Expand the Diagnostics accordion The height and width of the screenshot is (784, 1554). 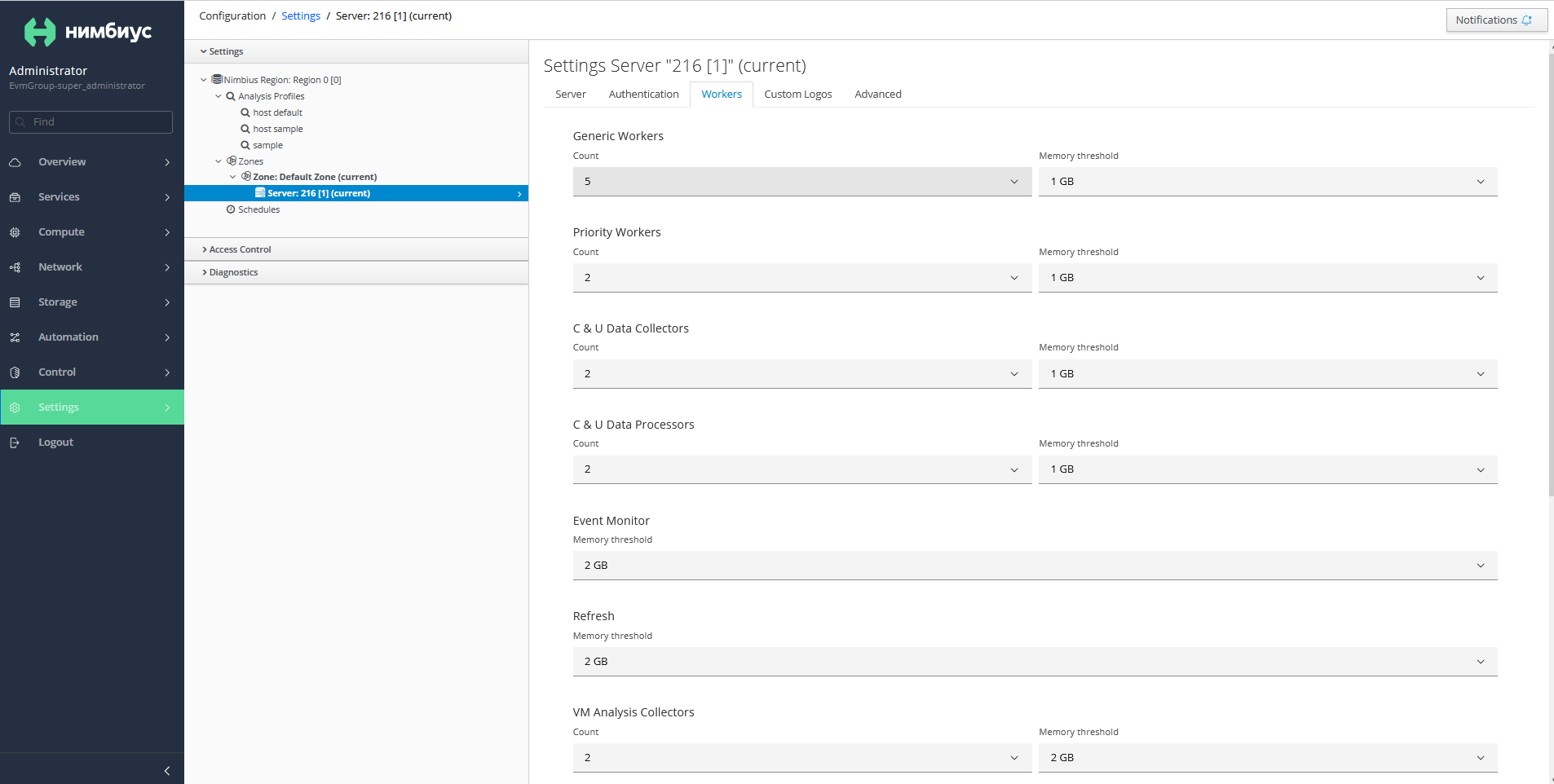(356, 272)
